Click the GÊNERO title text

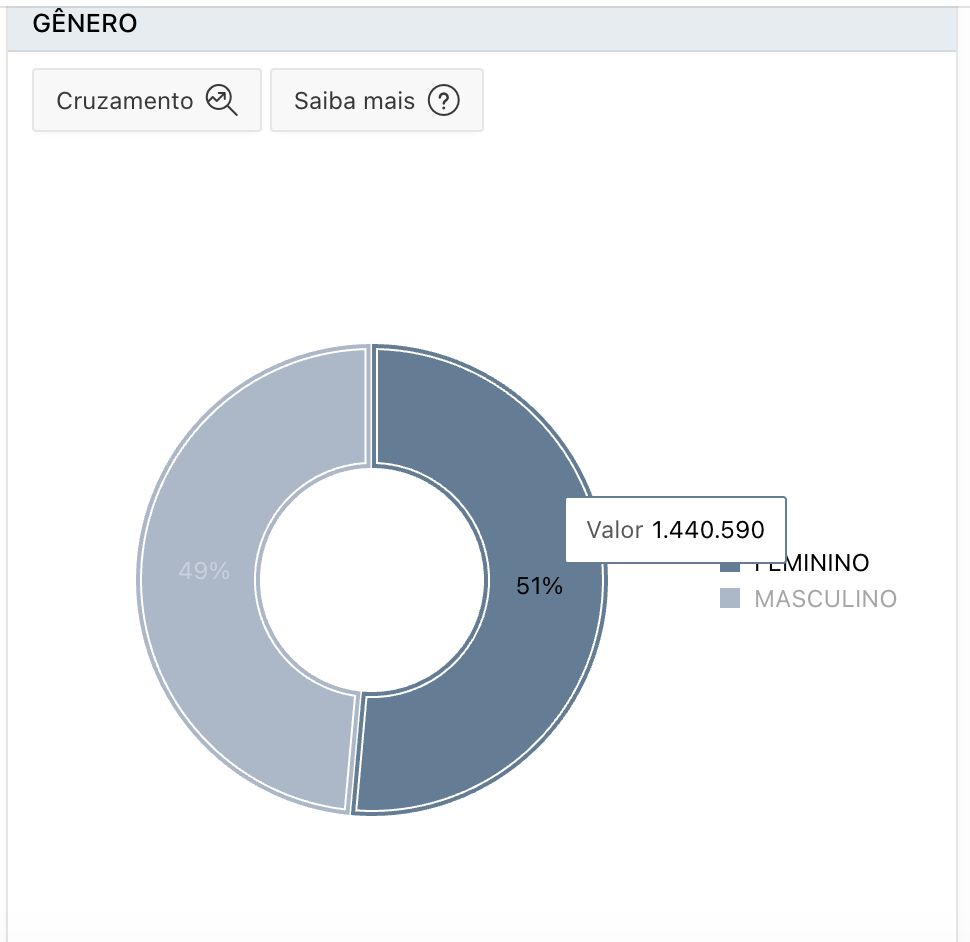tap(85, 24)
